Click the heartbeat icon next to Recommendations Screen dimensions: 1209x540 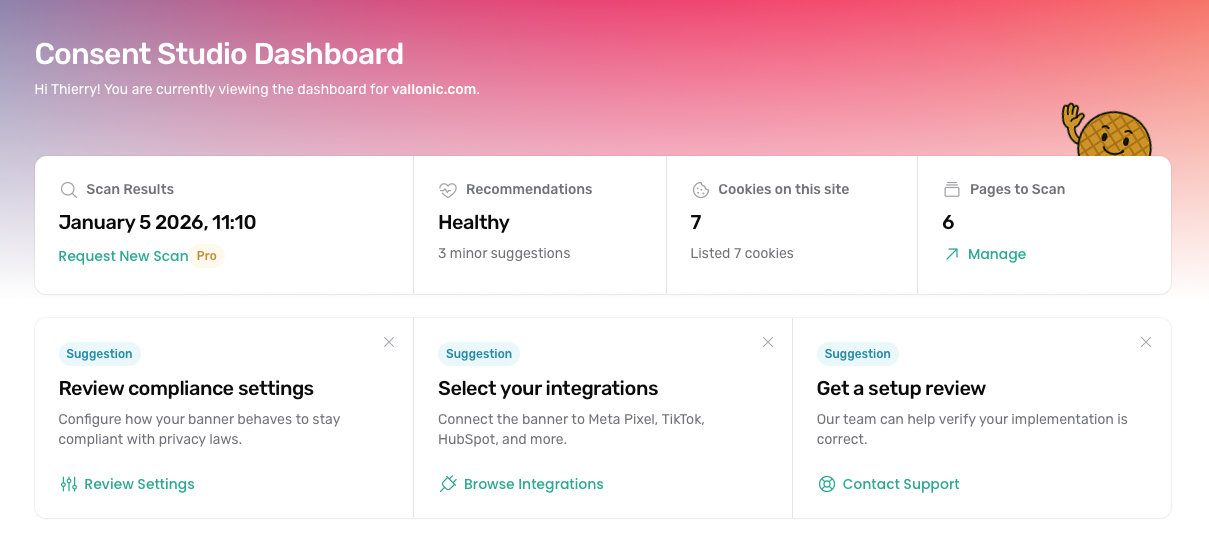448,190
